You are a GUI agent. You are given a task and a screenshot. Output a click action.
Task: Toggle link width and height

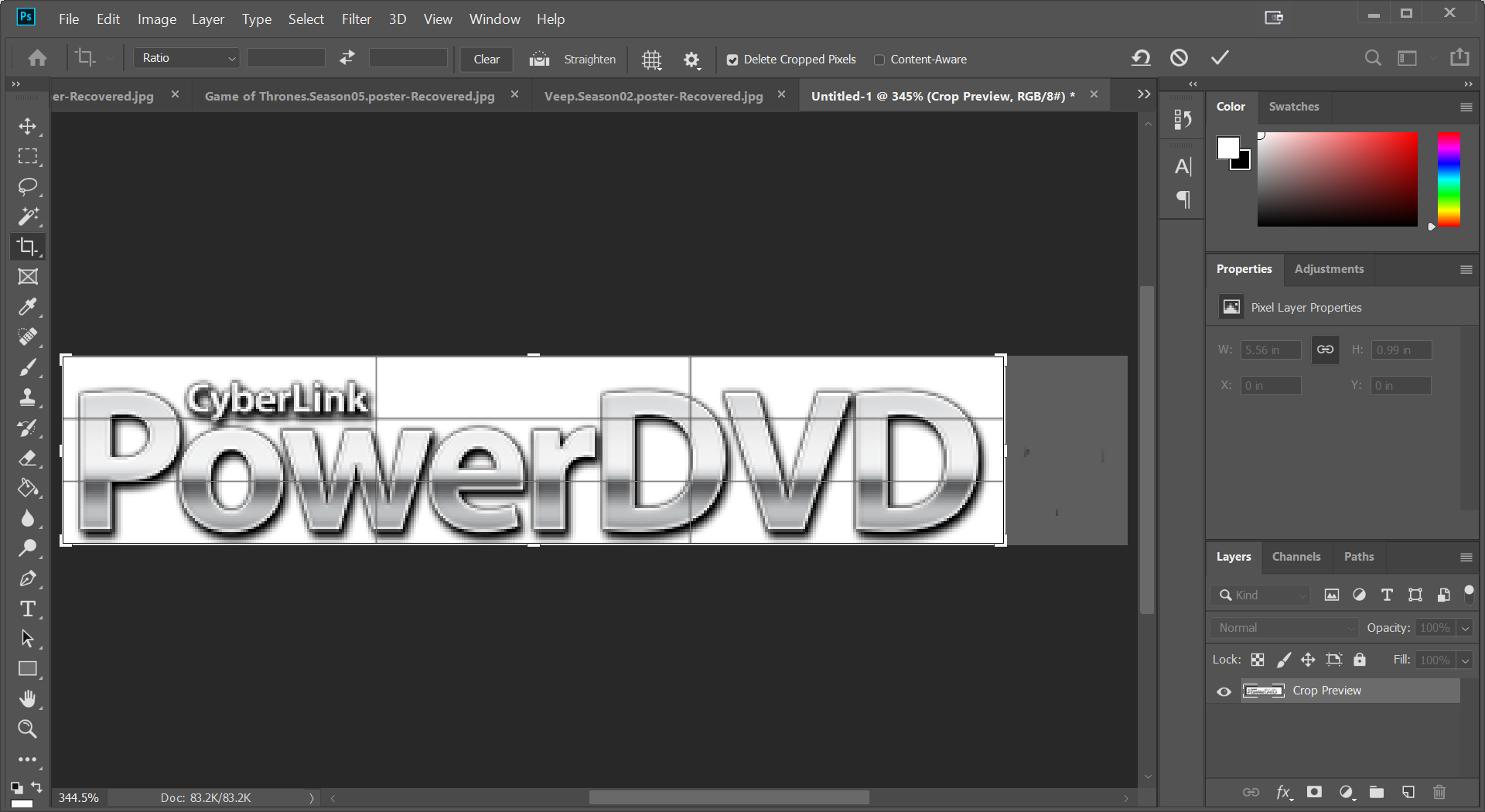(1325, 350)
